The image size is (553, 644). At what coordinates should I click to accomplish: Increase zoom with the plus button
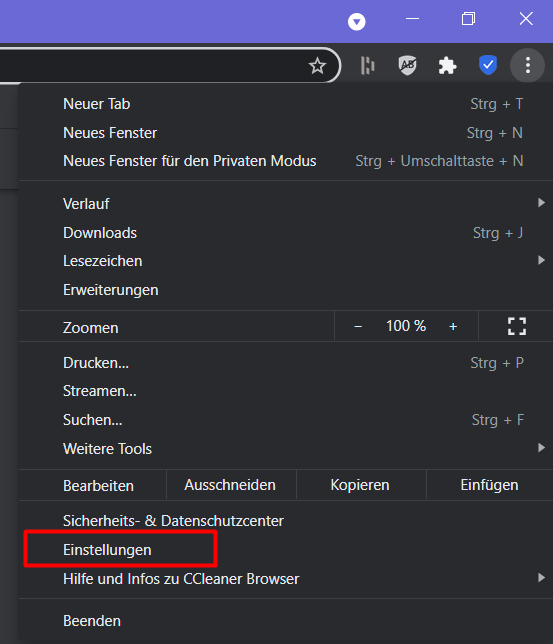point(453,327)
